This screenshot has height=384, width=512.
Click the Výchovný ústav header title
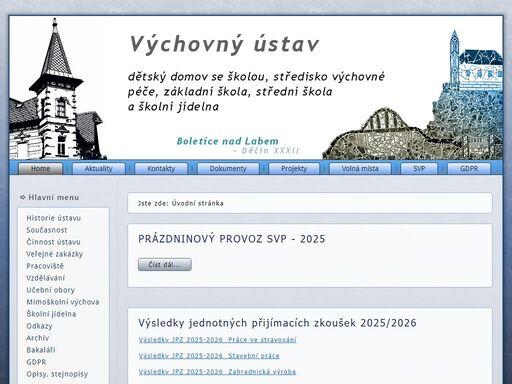[x=224, y=44]
